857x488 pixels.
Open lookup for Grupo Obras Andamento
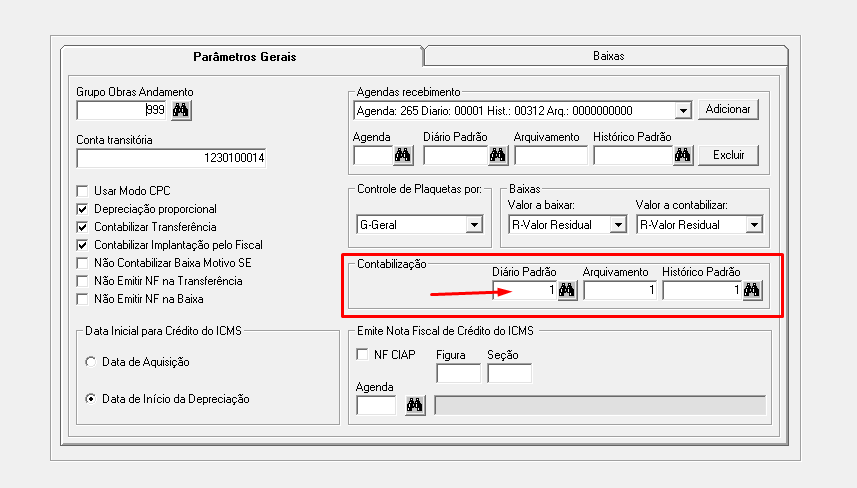[x=181, y=110]
